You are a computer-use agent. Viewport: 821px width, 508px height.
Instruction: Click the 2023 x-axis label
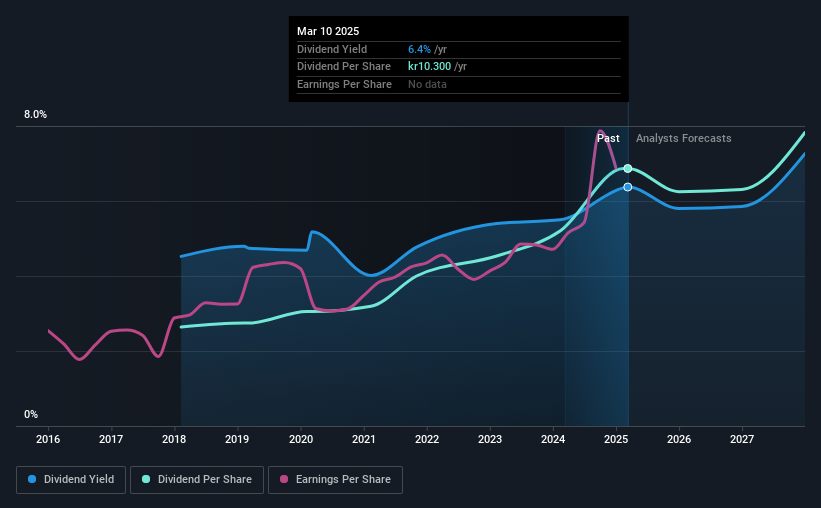pos(490,439)
